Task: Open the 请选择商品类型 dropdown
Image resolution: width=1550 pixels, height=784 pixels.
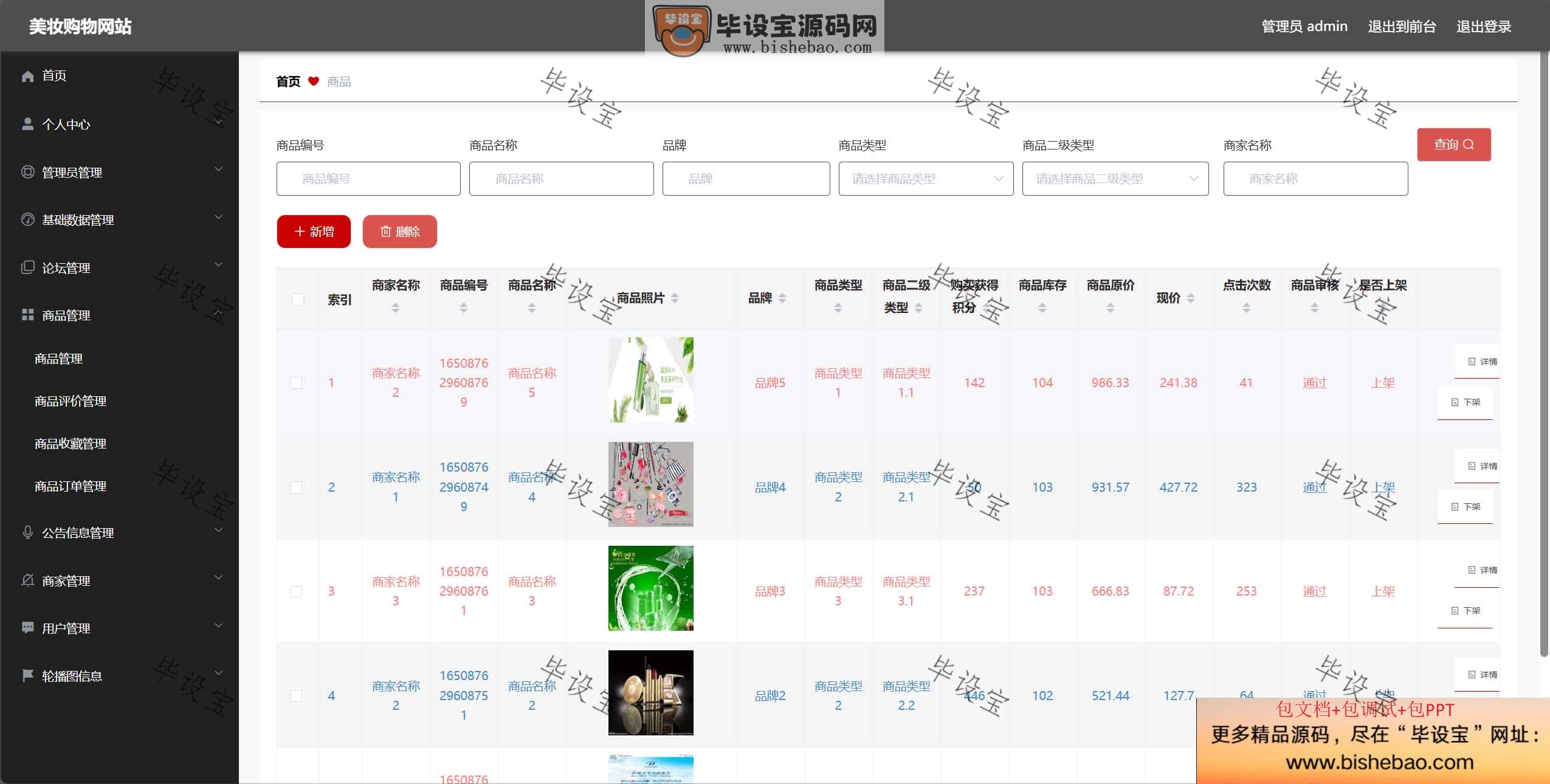Action: click(x=926, y=179)
